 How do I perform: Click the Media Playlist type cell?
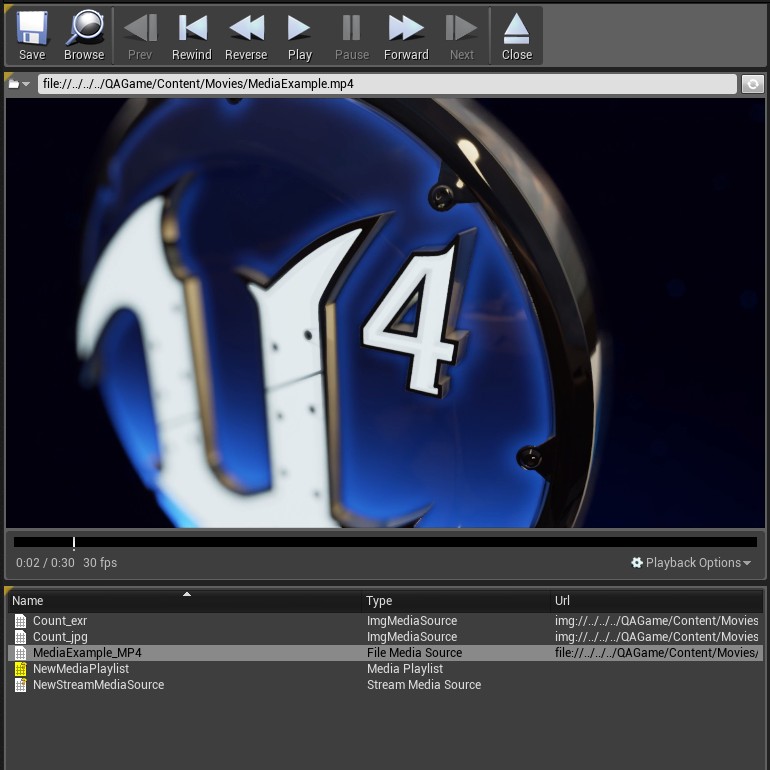click(x=405, y=669)
